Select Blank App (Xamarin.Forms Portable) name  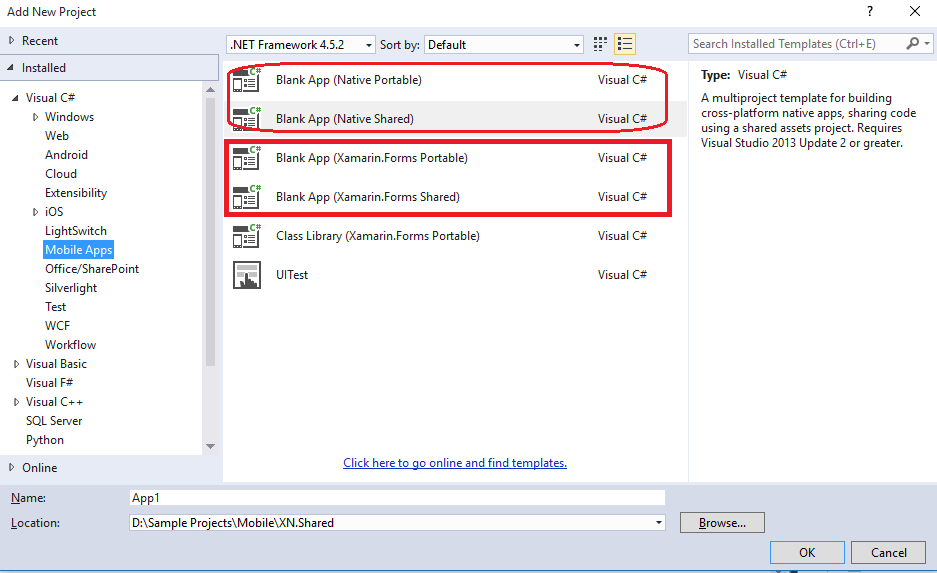tap(372, 158)
